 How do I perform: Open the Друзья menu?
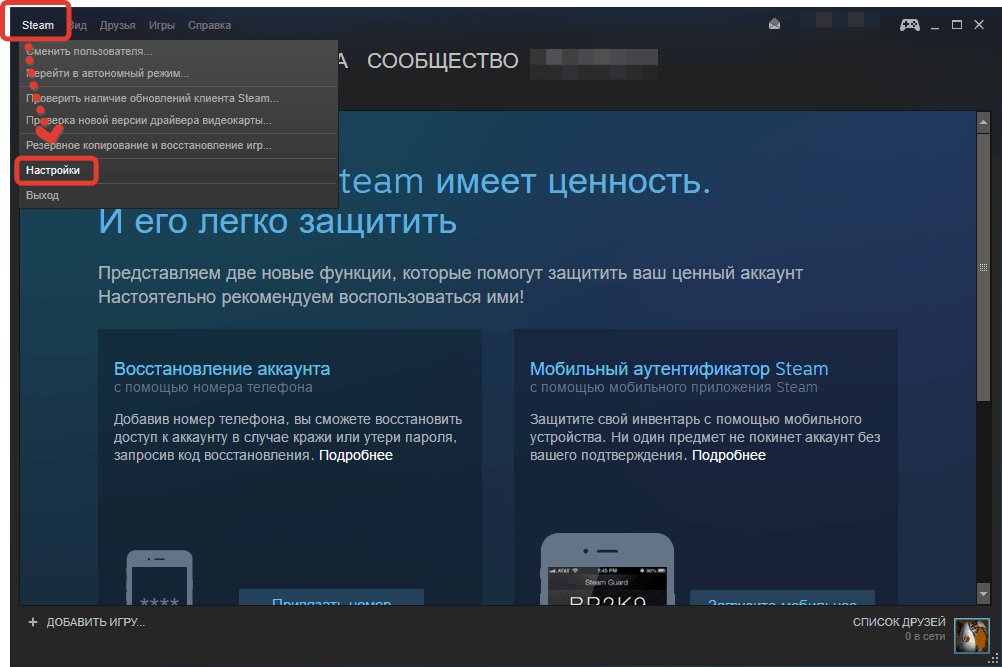tap(118, 26)
